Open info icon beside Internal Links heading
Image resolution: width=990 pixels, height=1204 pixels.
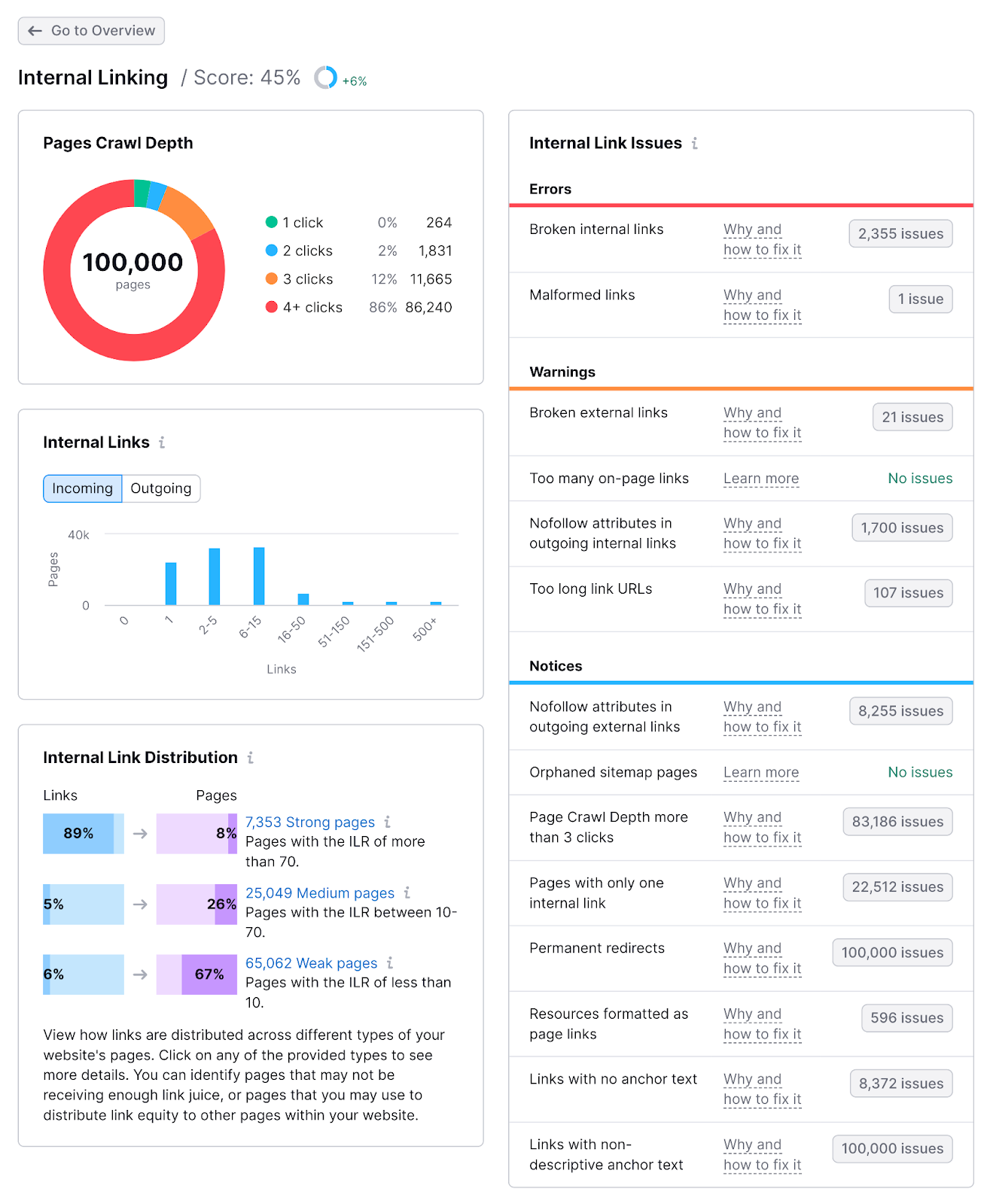pos(162,442)
